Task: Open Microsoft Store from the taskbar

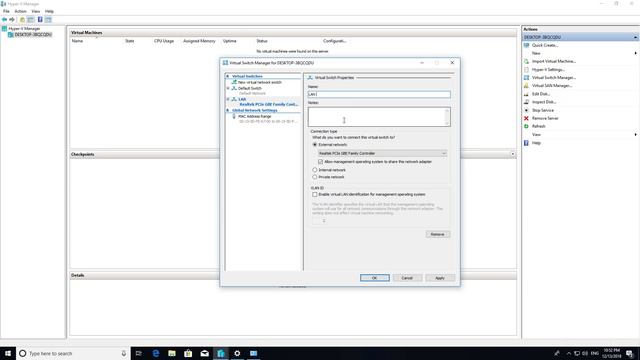Action: click(188, 353)
